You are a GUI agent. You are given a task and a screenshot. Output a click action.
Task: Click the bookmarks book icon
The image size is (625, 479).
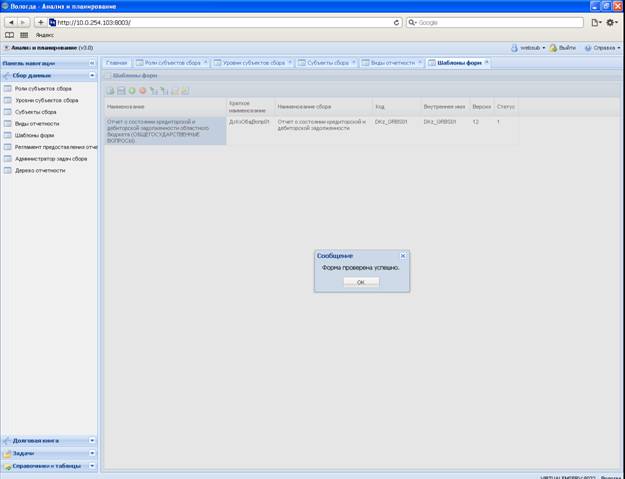[10, 35]
